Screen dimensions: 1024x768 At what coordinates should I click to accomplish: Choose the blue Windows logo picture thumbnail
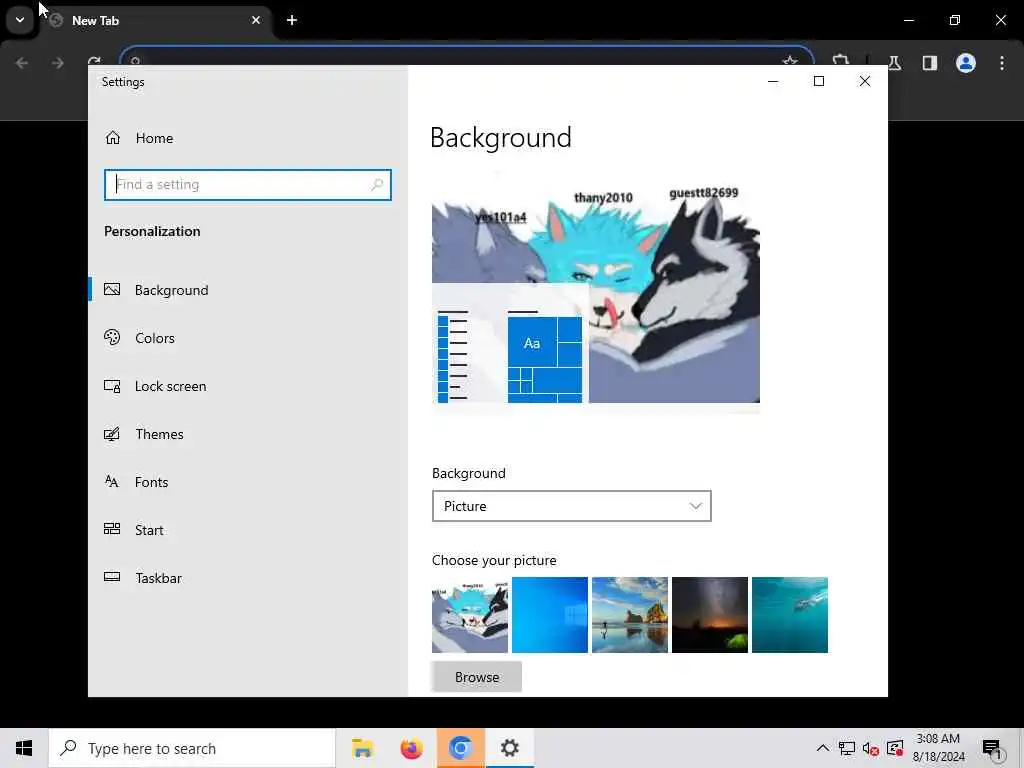click(550, 615)
